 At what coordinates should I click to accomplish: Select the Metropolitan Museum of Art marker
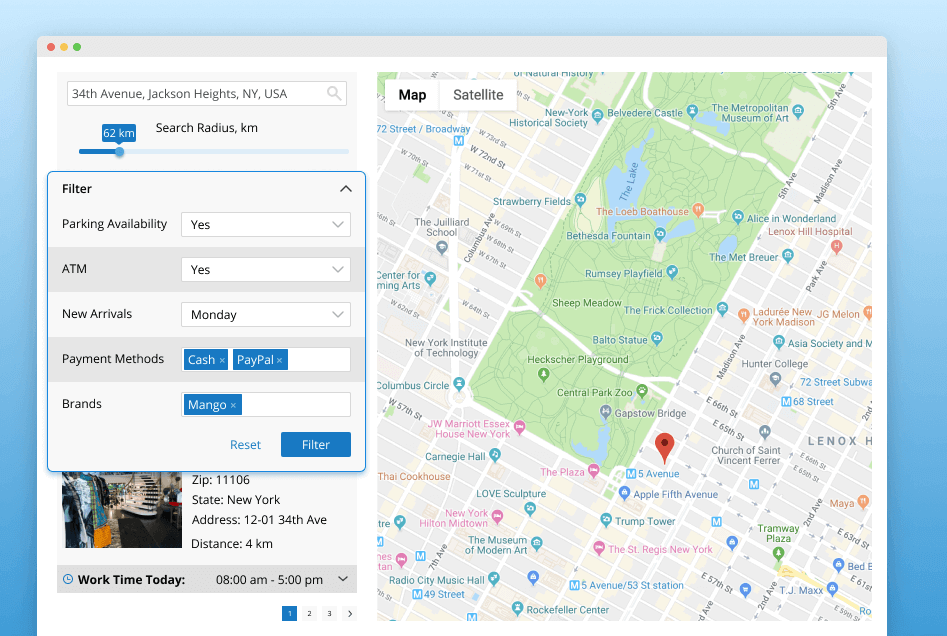(798, 111)
